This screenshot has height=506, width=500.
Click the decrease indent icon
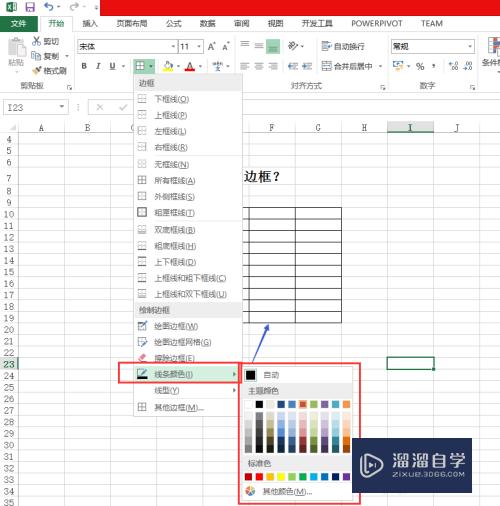[x=293, y=66]
